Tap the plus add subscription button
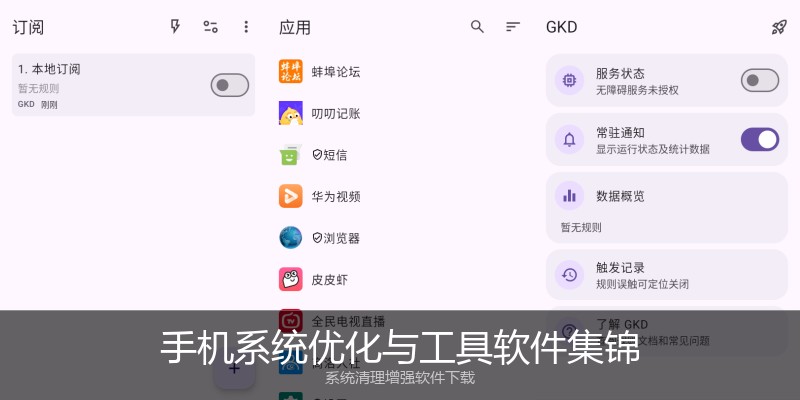The width and height of the screenshot is (800, 400). point(234,368)
